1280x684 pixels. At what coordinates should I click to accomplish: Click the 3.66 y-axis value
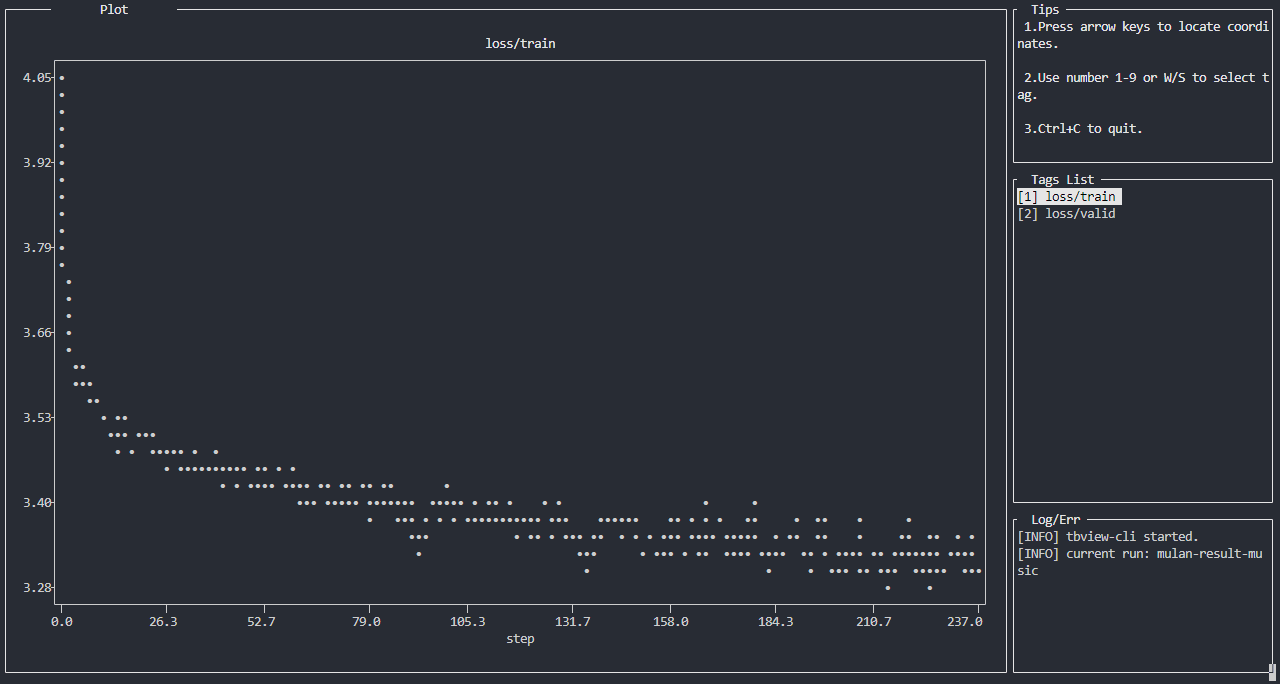(37, 333)
